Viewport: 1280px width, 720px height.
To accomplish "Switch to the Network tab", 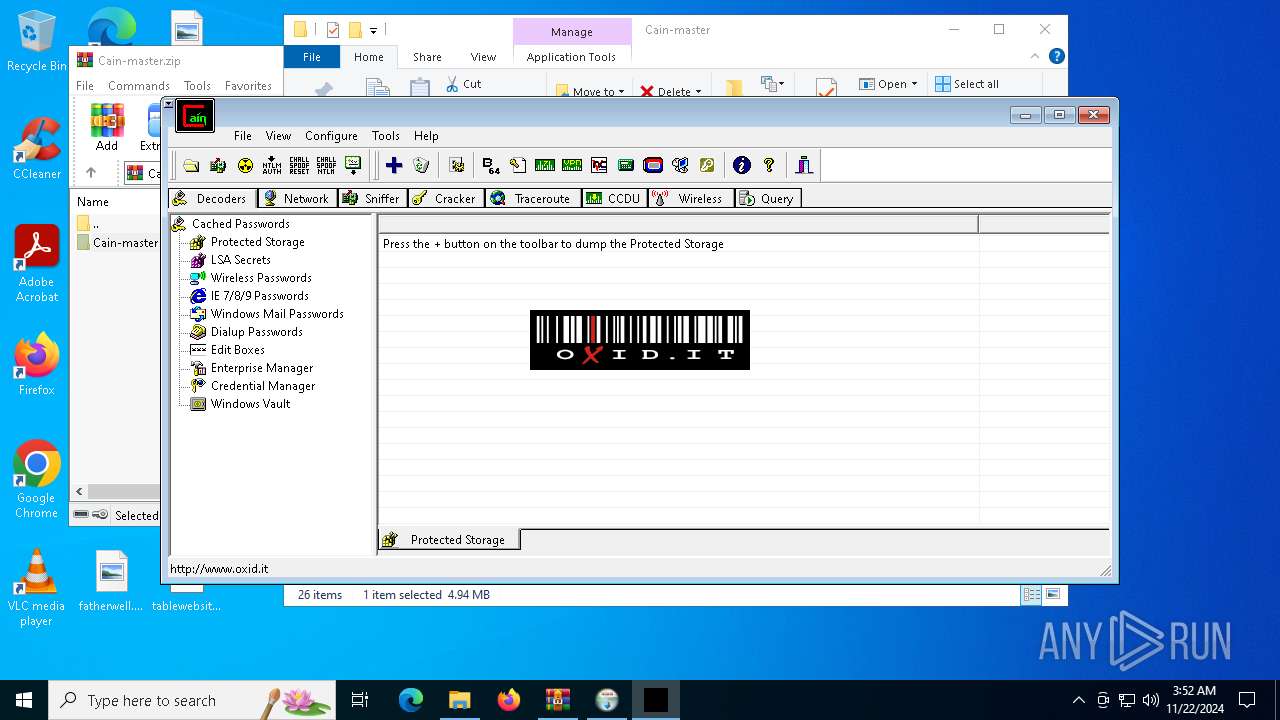I will click(297, 198).
